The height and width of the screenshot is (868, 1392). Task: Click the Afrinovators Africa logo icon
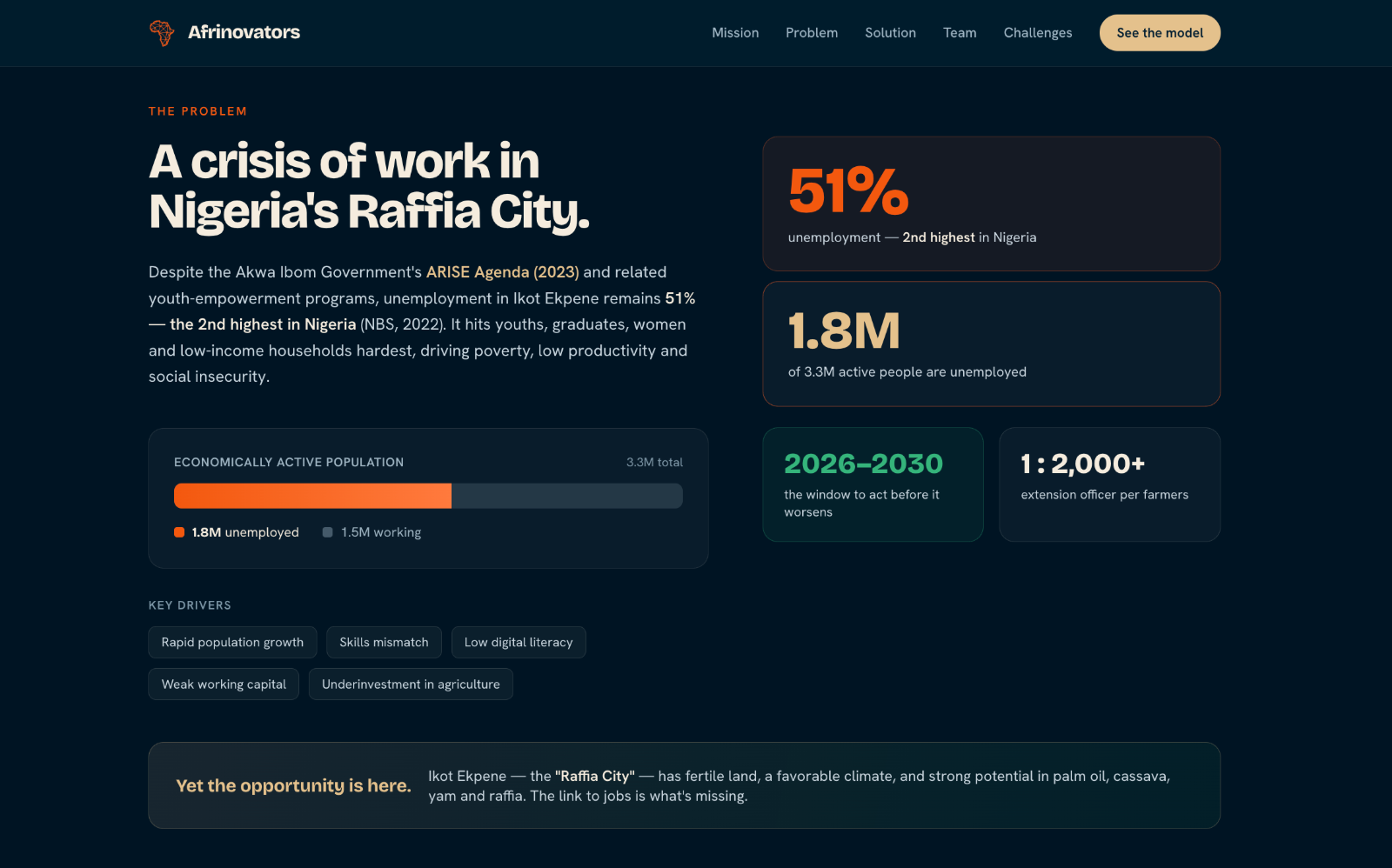162,33
